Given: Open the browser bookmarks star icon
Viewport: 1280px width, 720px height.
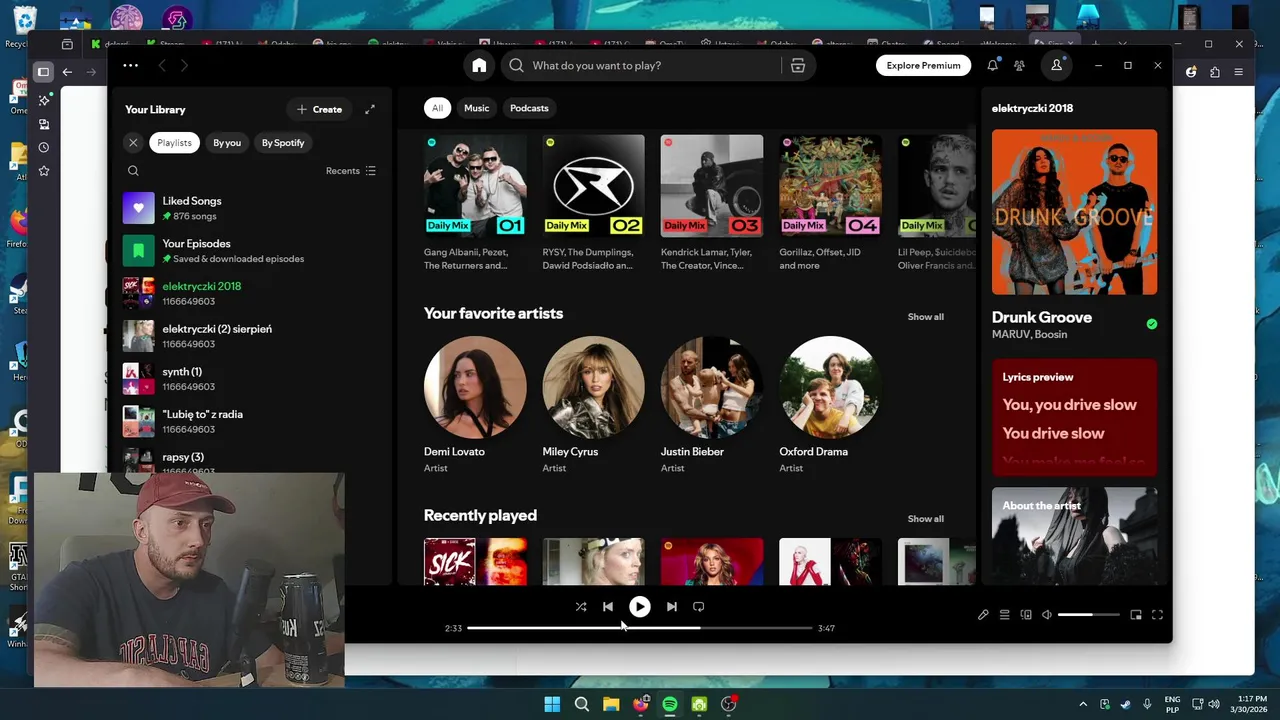Looking at the screenshot, I should point(44,172).
